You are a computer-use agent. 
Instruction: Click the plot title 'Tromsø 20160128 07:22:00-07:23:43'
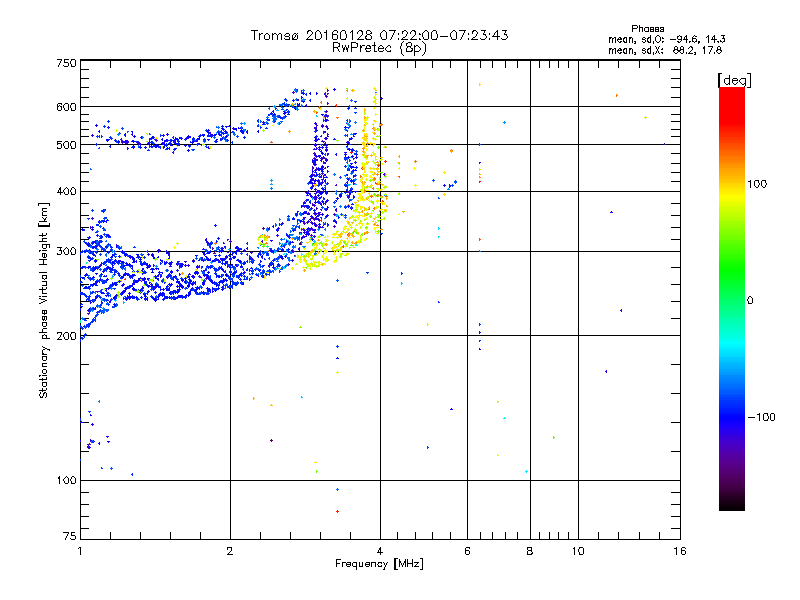[x=380, y=35]
